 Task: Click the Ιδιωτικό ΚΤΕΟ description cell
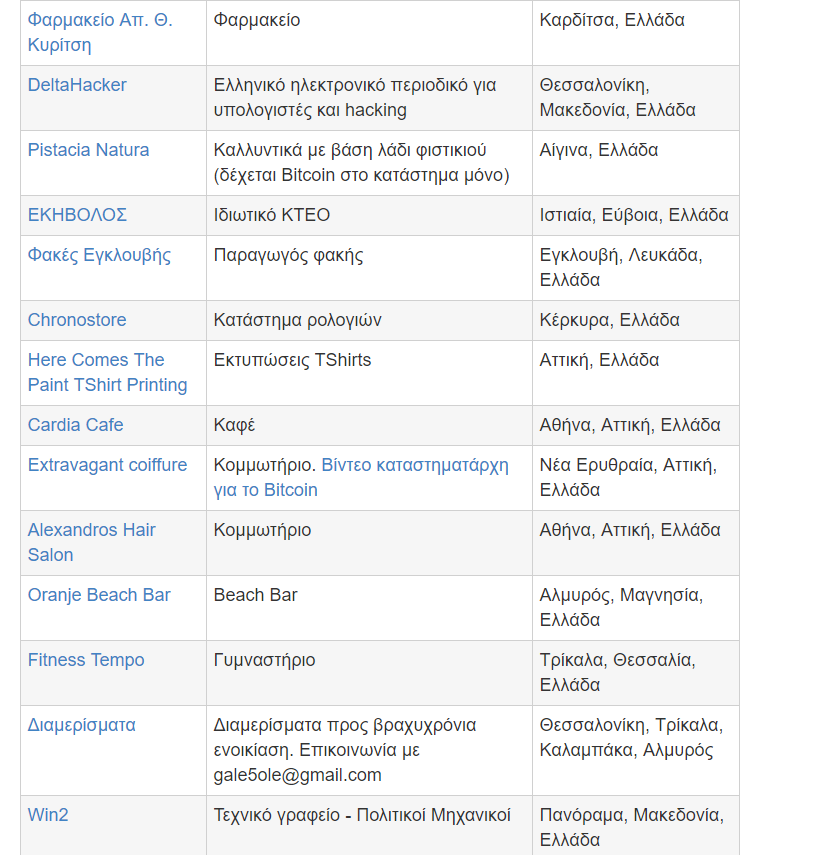tap(272, 215)
